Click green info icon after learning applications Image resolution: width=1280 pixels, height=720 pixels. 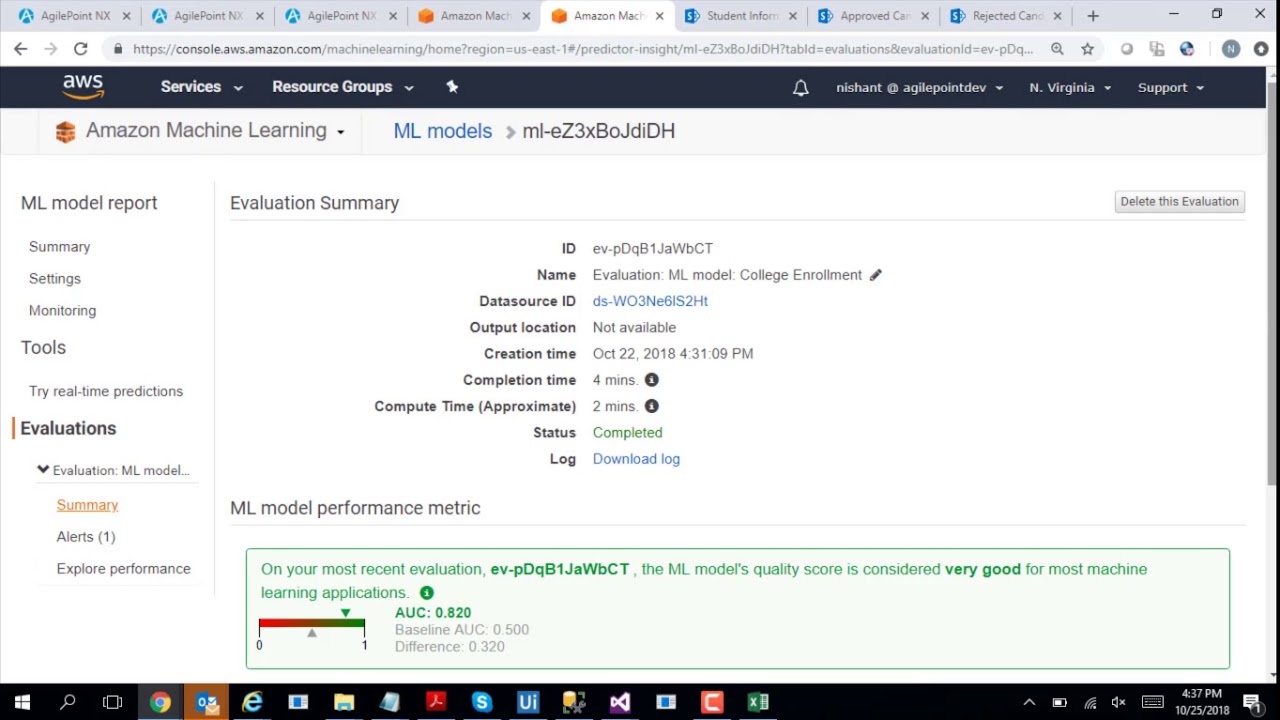pyautogui.click(x=426, y=593)
